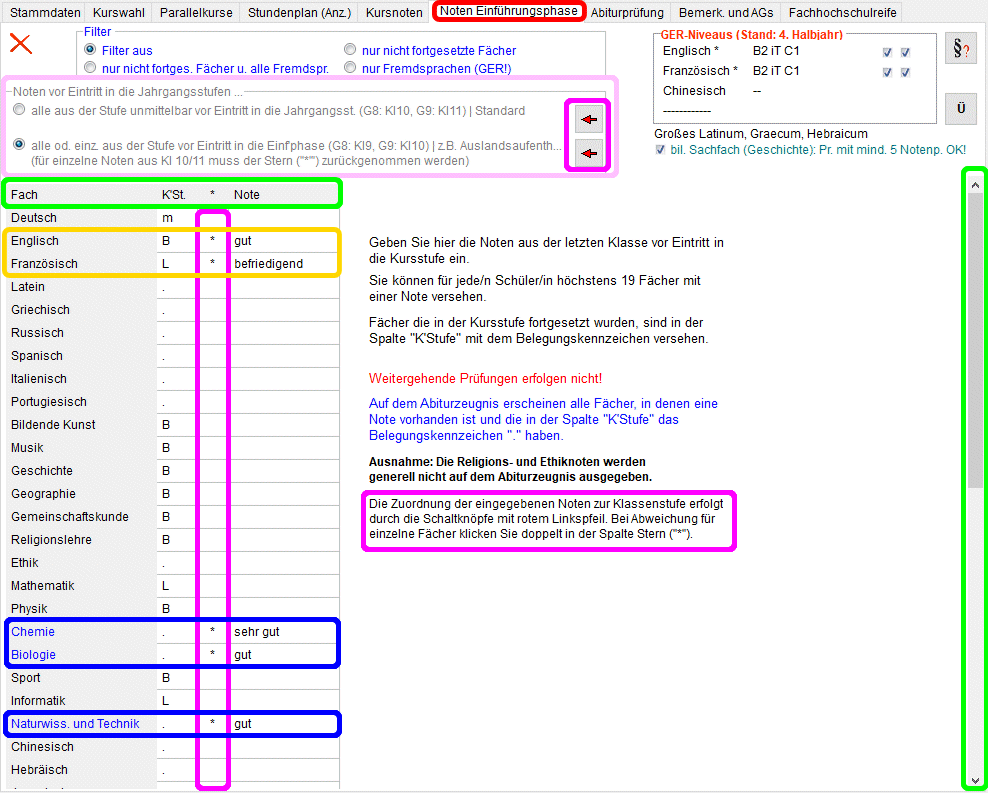
Task: Toggle first checkbox in Englisch GER row
Action: tap(887, 52)
